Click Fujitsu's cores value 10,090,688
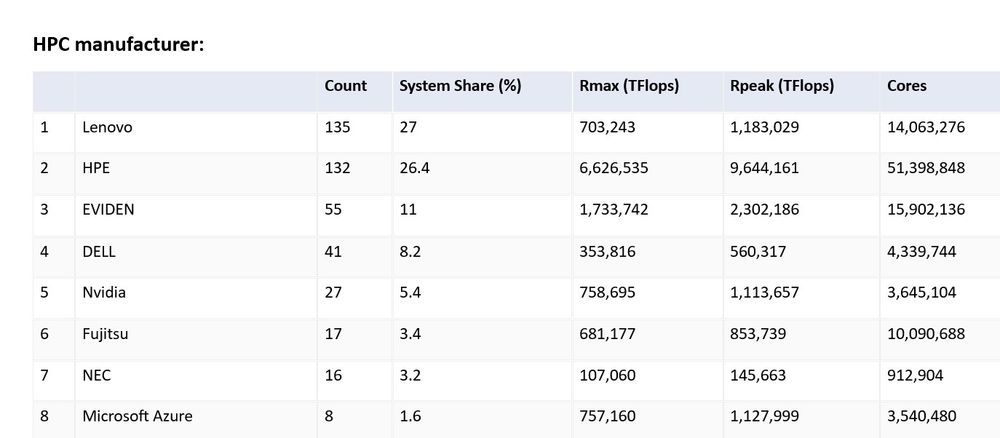Screen dimensions: 1000x438 click(926, 334)
